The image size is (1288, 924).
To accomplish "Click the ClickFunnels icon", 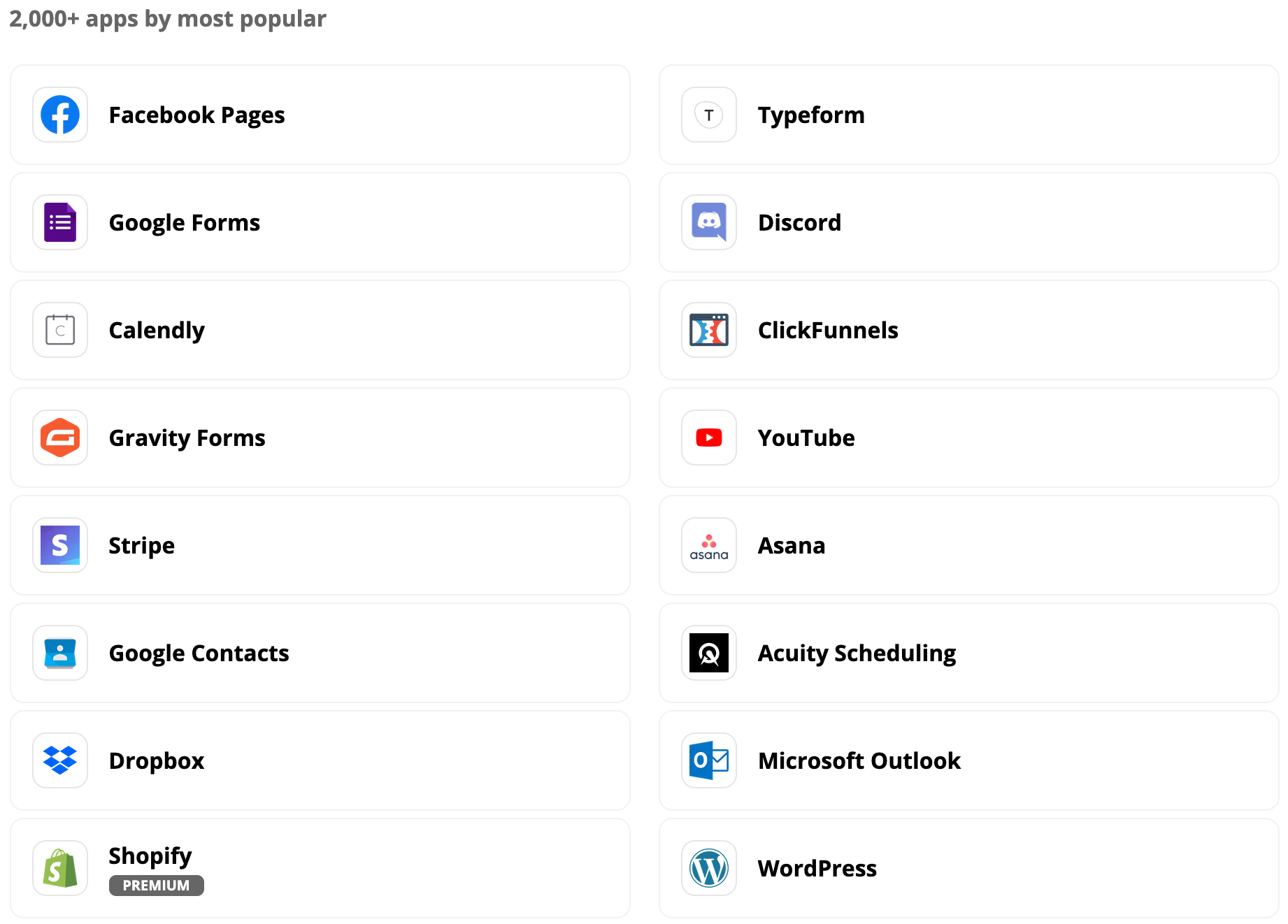I will click(x=708, y=330).
